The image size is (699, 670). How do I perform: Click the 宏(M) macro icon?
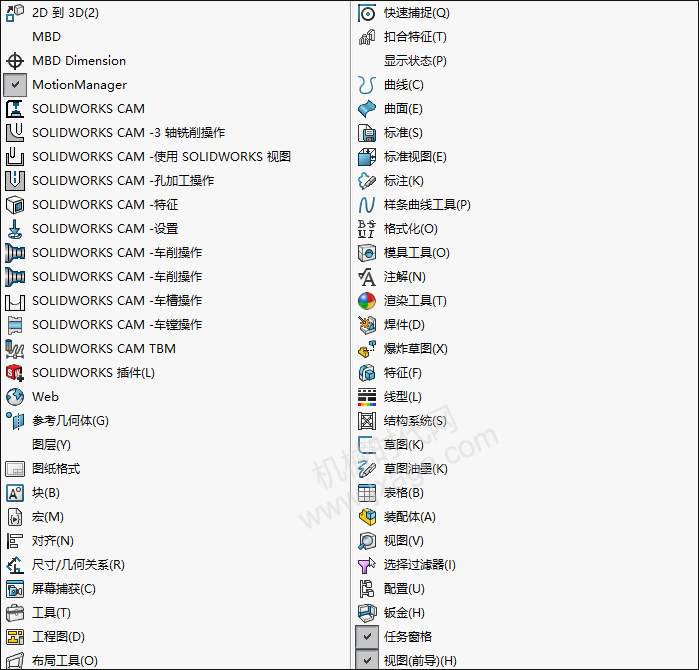15,517
